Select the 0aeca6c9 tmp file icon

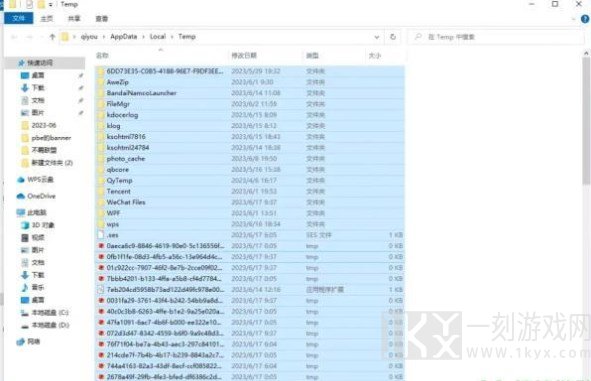[x=101, y=246]
